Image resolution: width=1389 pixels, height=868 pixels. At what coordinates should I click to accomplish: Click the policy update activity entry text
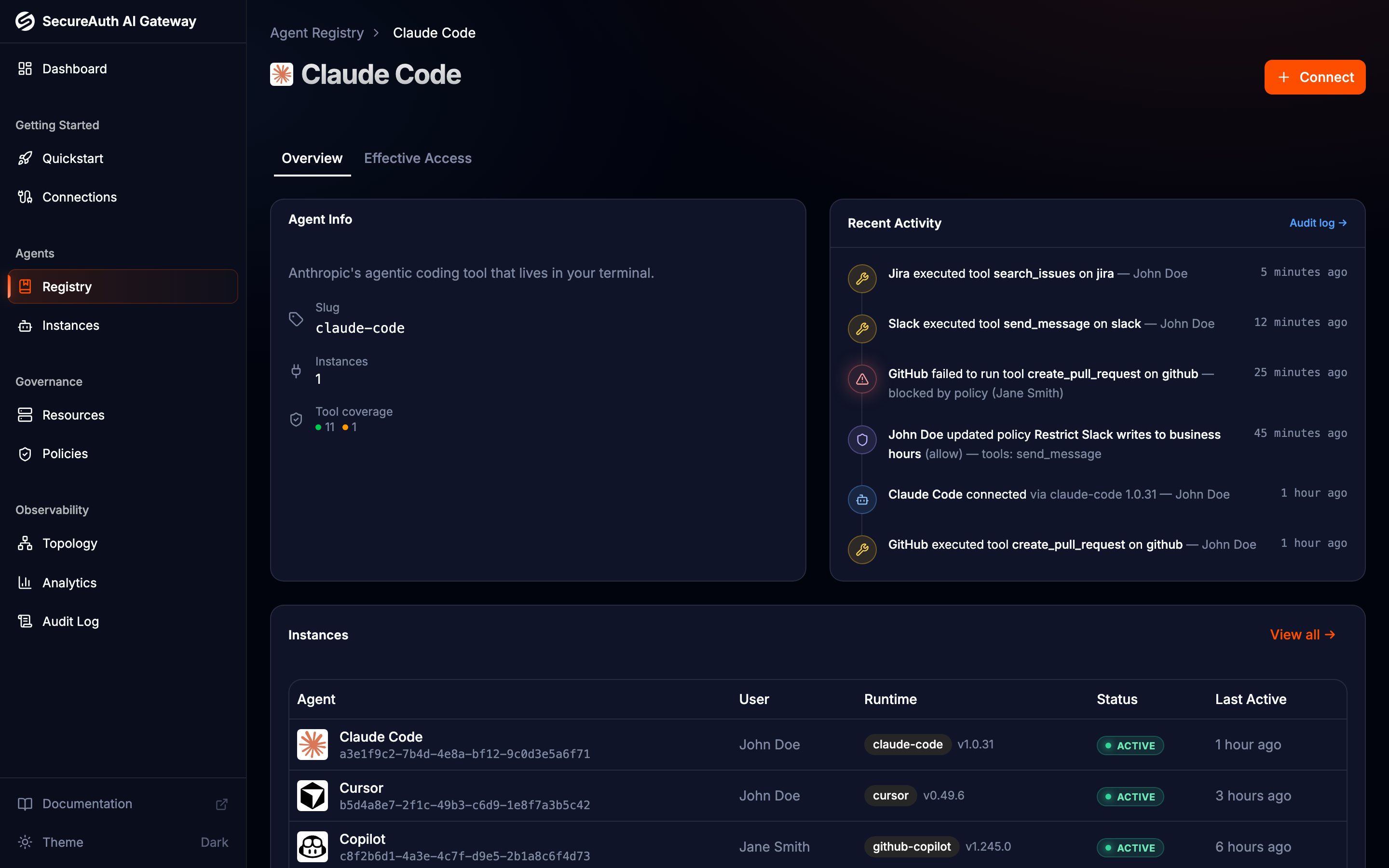pyautogui.click(x=1054, y=444)
